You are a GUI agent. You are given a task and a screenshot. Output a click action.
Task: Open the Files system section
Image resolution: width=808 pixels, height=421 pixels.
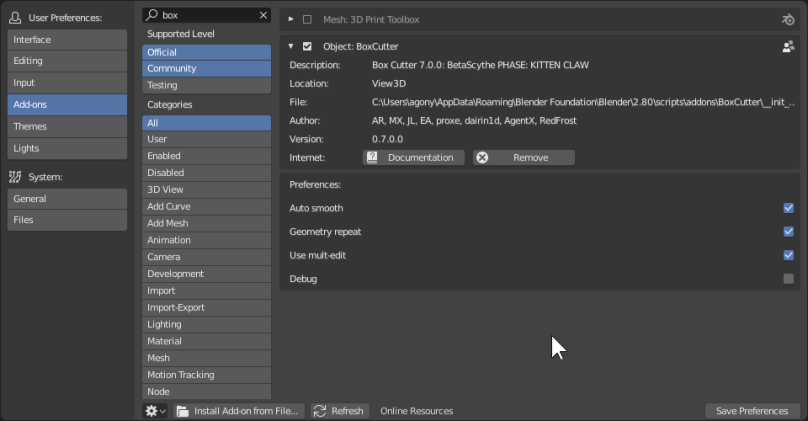[67, 220]
